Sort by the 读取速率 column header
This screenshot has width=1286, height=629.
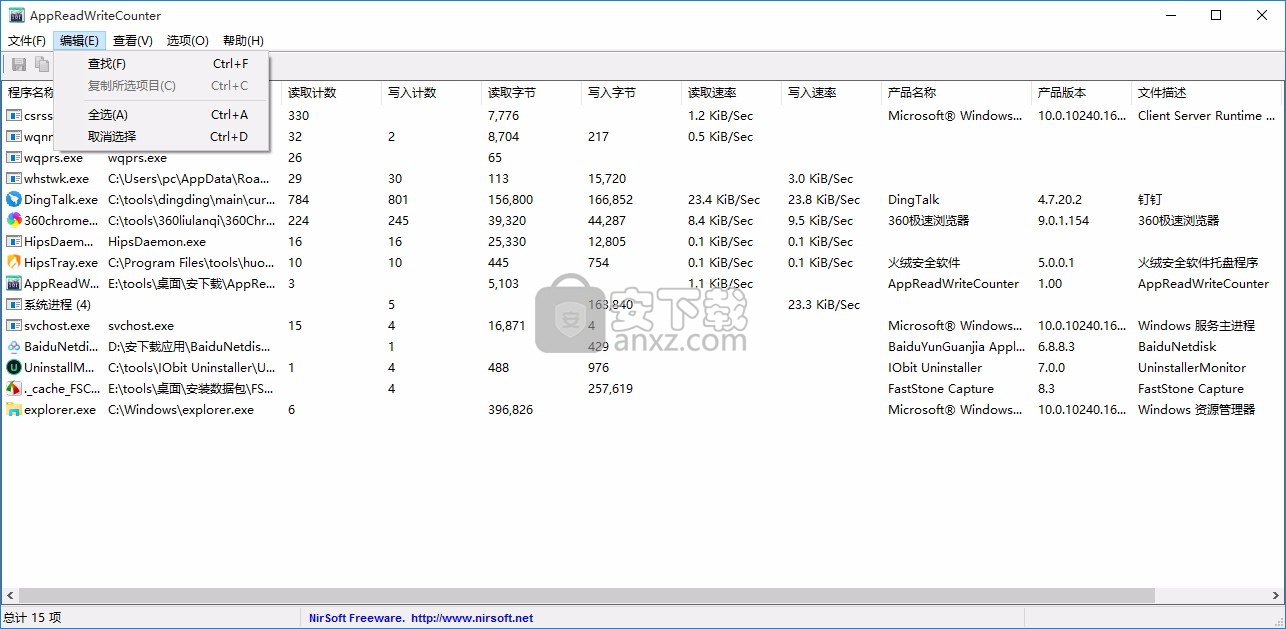pyautogui.click(x=731, y=93)
